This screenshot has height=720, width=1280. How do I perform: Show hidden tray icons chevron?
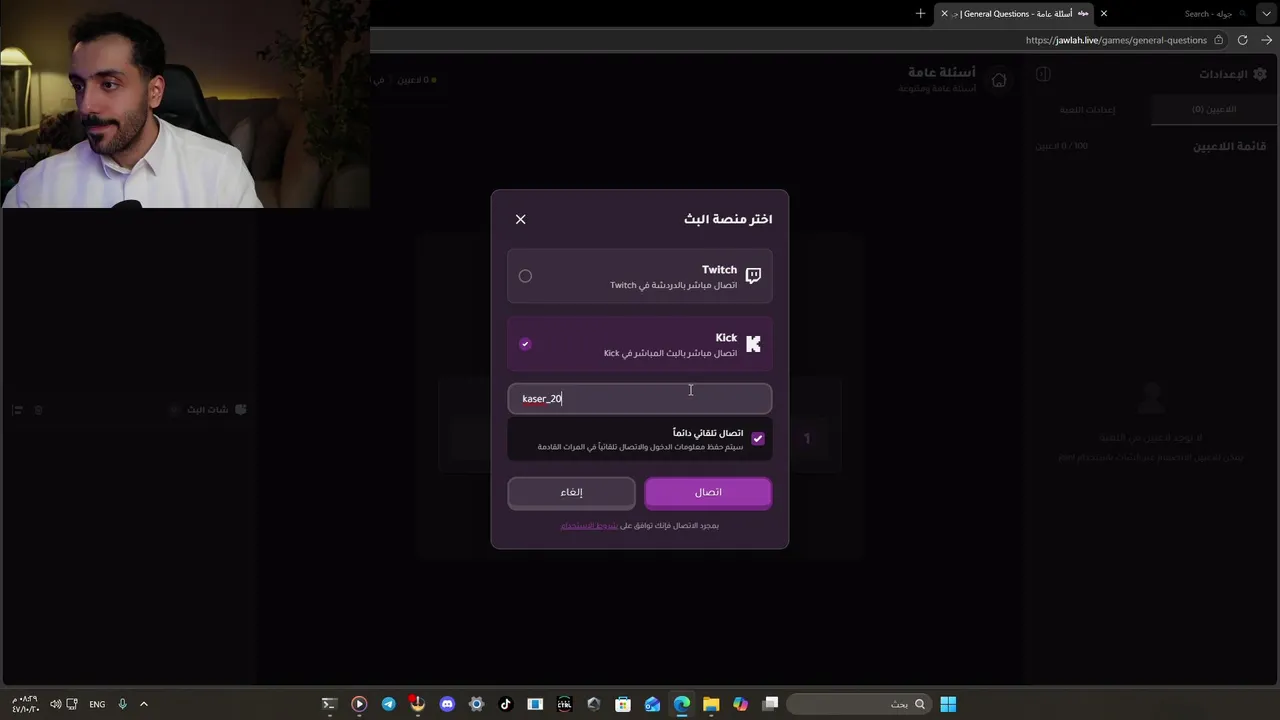pyautogui.click(x=143, y=704)
